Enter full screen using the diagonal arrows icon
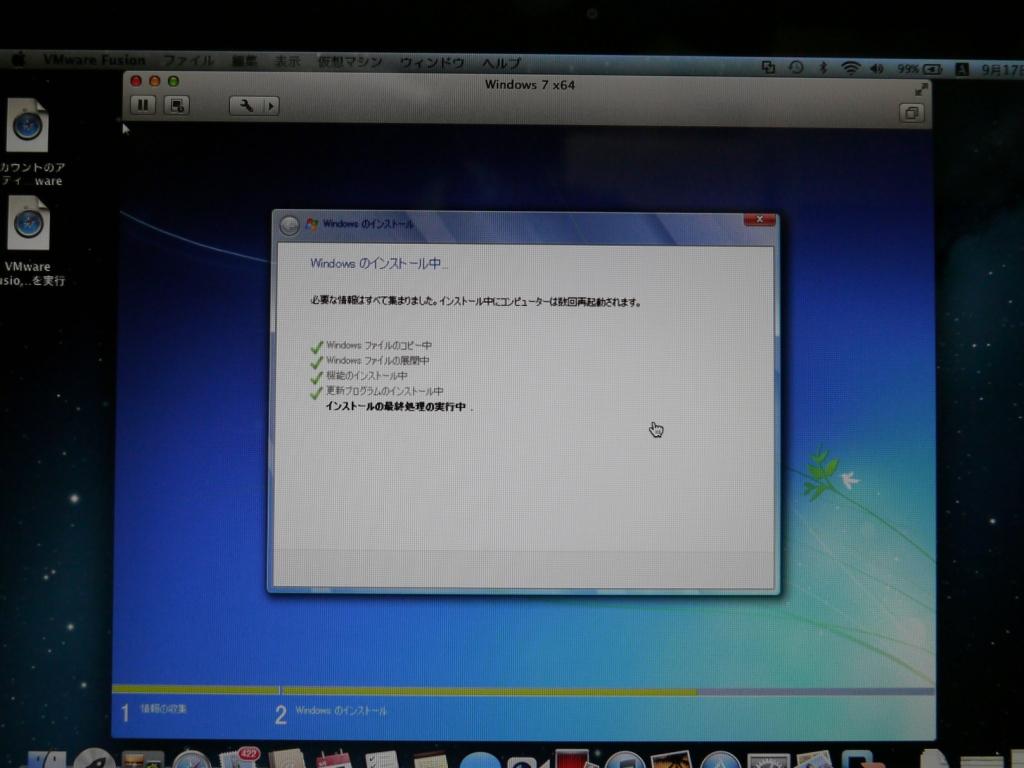1024x768 pixels. pos(921,89)
